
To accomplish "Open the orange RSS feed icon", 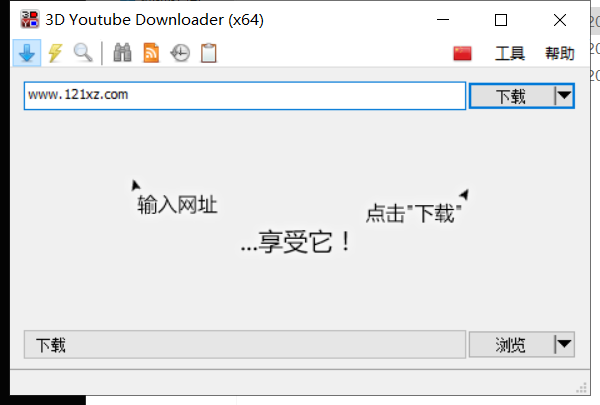I will pos(152,54).
